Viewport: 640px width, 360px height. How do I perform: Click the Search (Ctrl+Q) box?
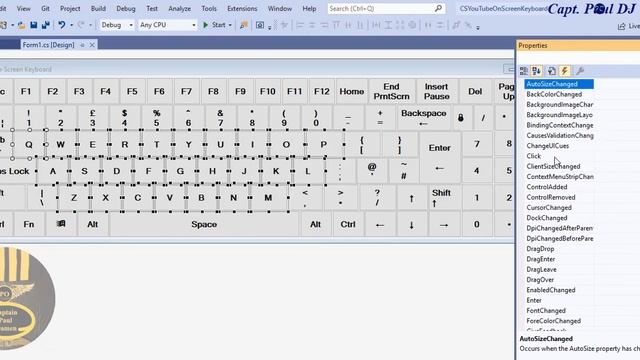pyautogui.click(x=386, y=9)
